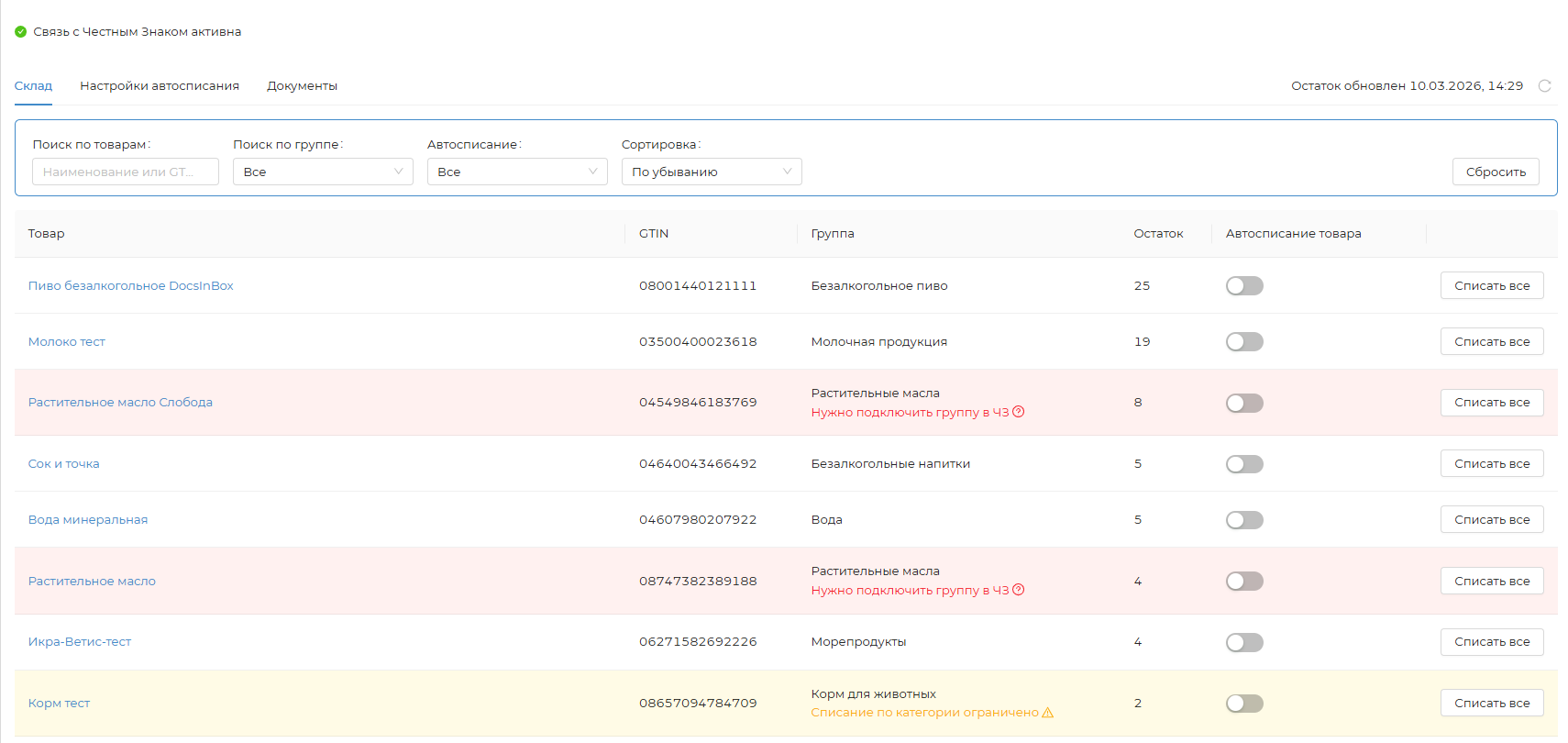This screenshot has width=1568, height=743.
Task: Click warning triangle icon in Корм тест row
Action: click(1048, 713)
